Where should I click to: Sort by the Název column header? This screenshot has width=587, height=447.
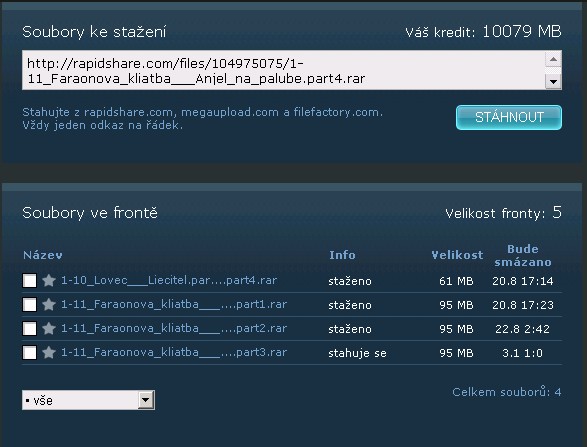point(43,255)
